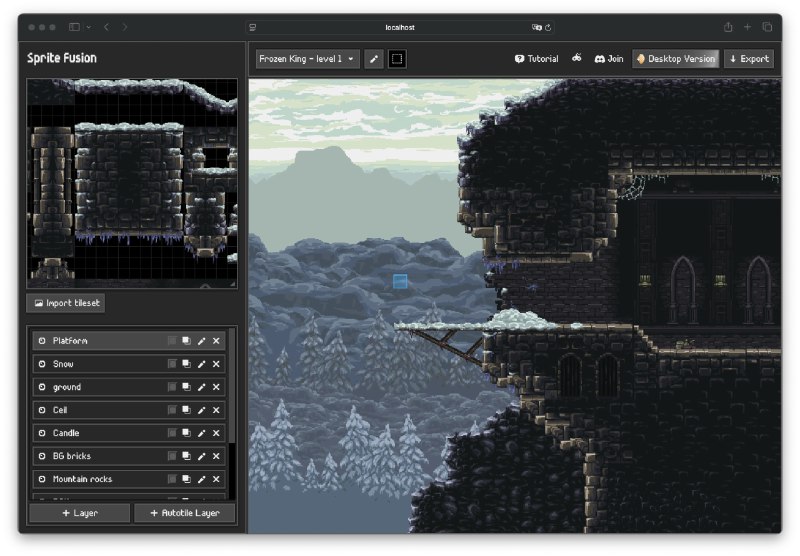
Task: Open the Frozen King - level 1 dropdown
Action: coord(307,59)
